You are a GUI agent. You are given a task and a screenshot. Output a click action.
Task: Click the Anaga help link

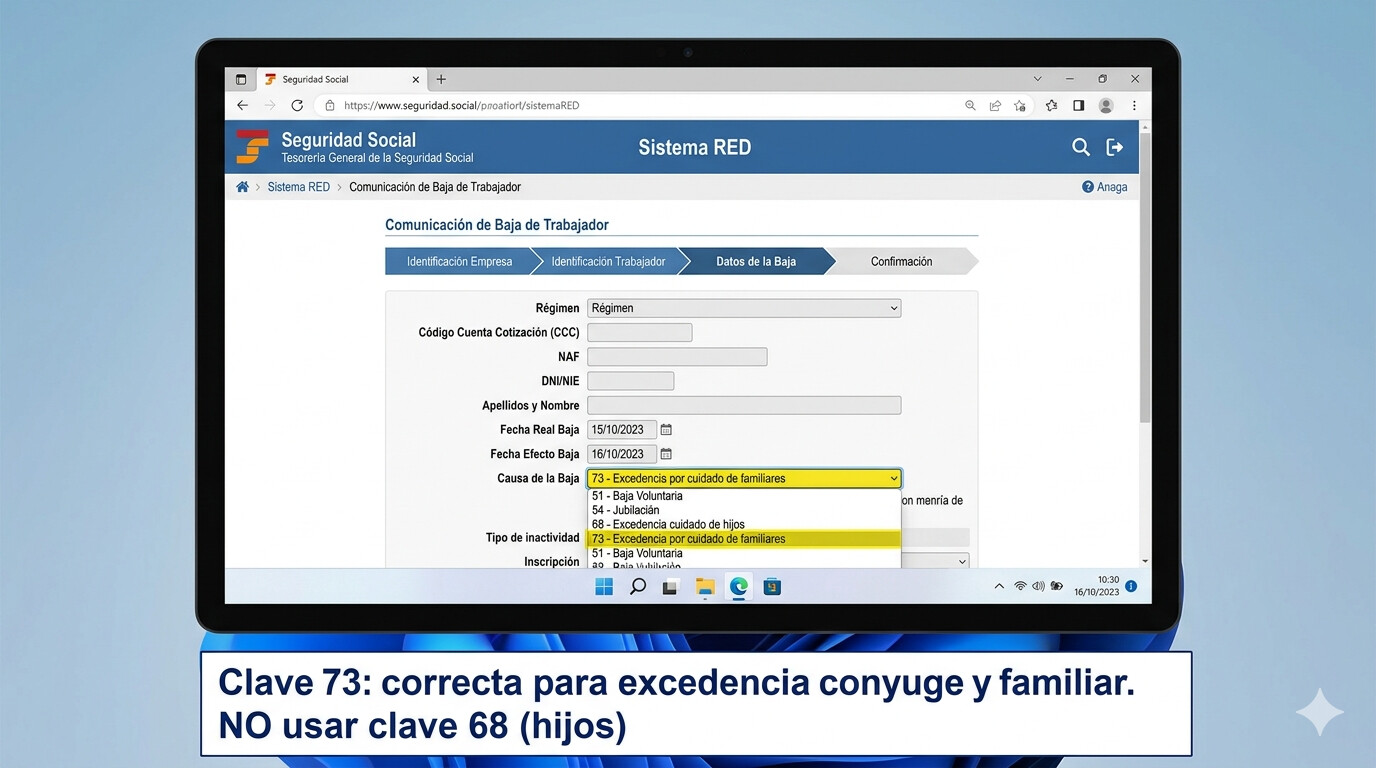(1112, 187)
